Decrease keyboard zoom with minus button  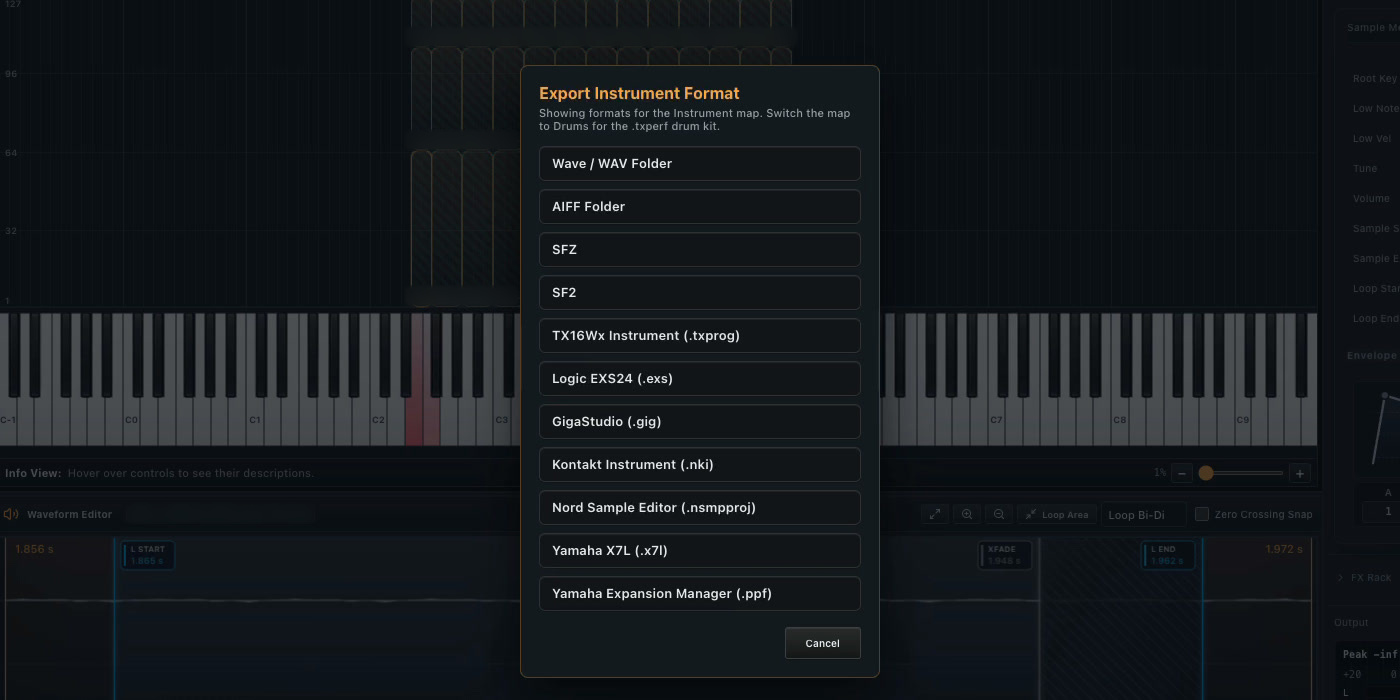1182,473
